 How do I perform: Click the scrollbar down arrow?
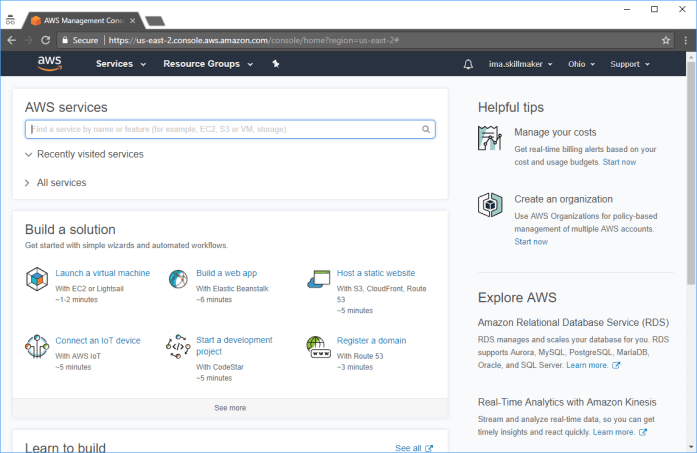[x=691, y=447]
